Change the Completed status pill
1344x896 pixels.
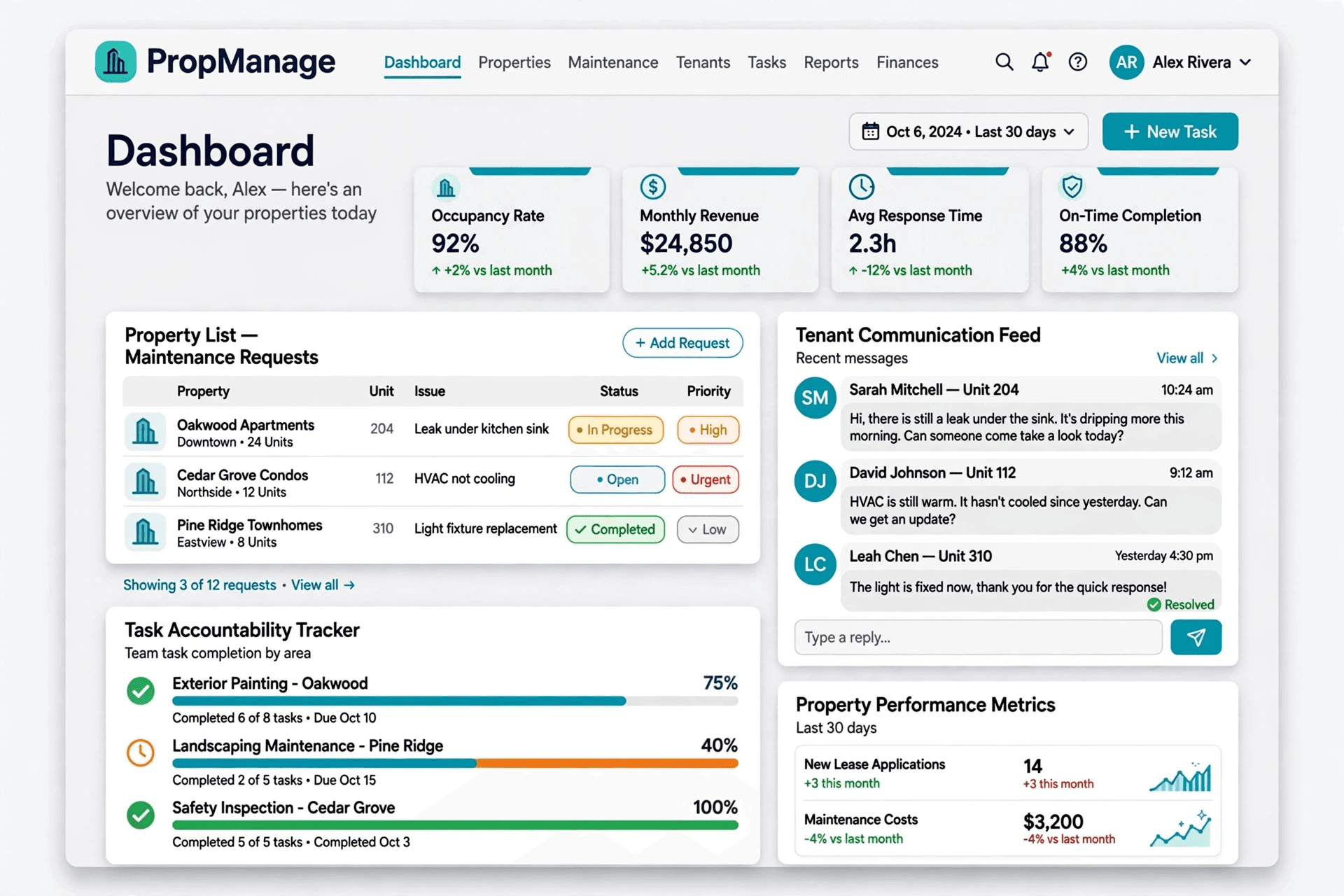click(x=615, y=529)
